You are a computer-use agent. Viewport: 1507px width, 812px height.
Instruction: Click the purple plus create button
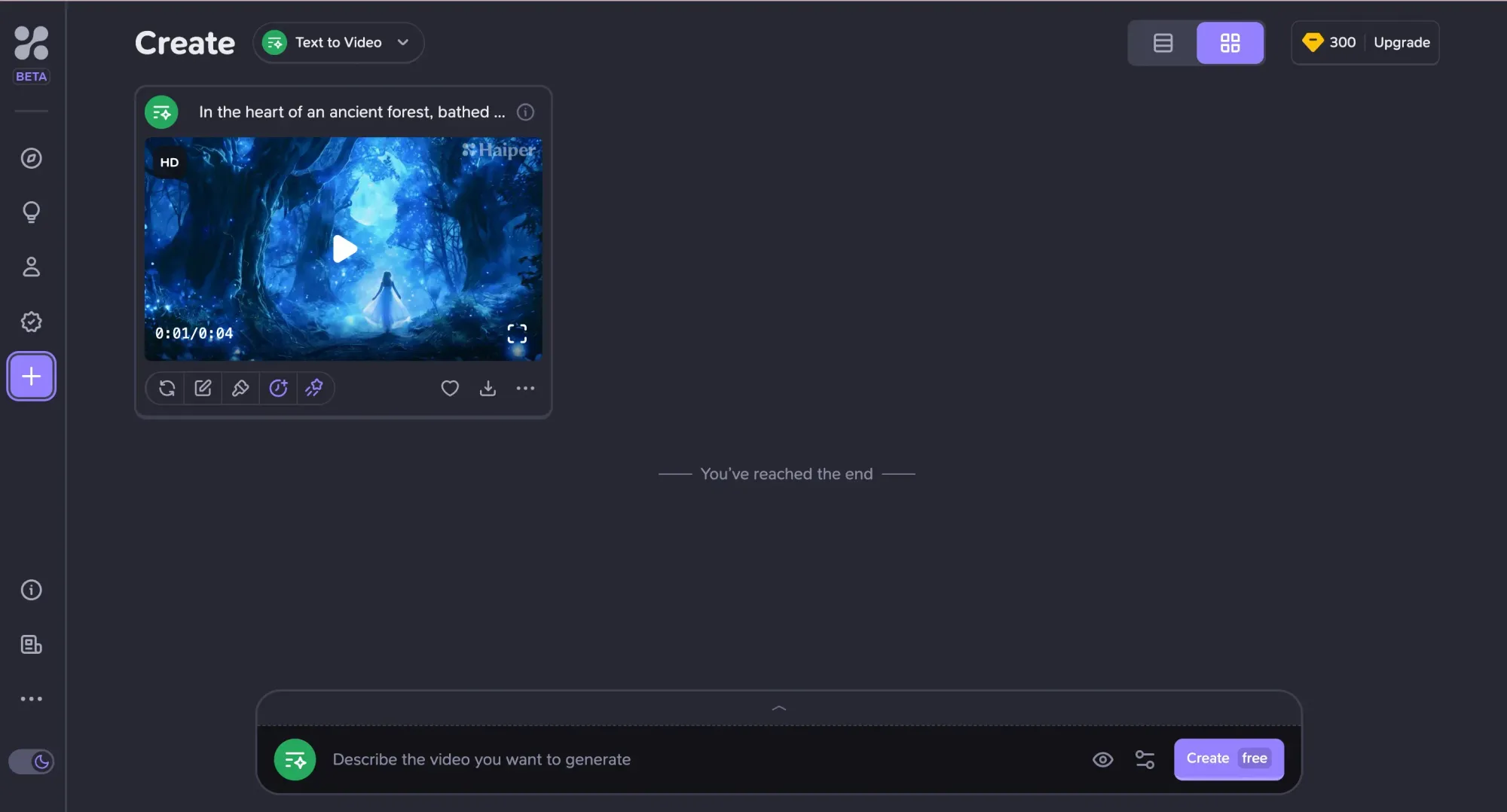point(31,376)
